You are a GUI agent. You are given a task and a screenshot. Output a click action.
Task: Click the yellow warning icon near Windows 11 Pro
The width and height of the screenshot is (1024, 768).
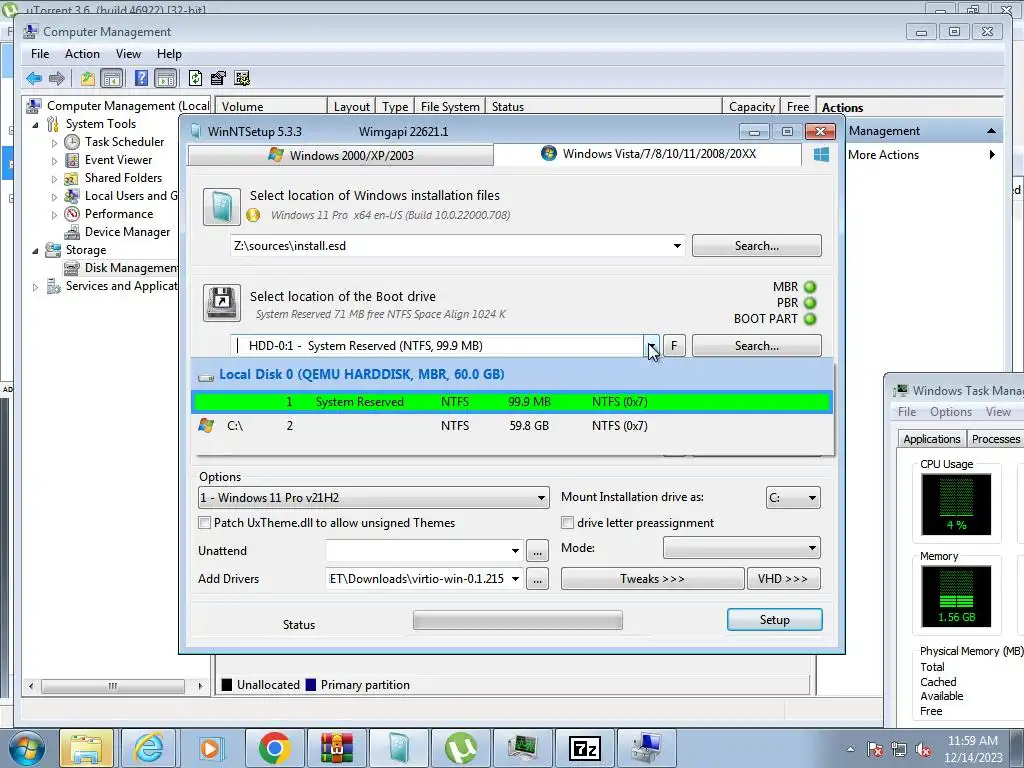(253, 215)
